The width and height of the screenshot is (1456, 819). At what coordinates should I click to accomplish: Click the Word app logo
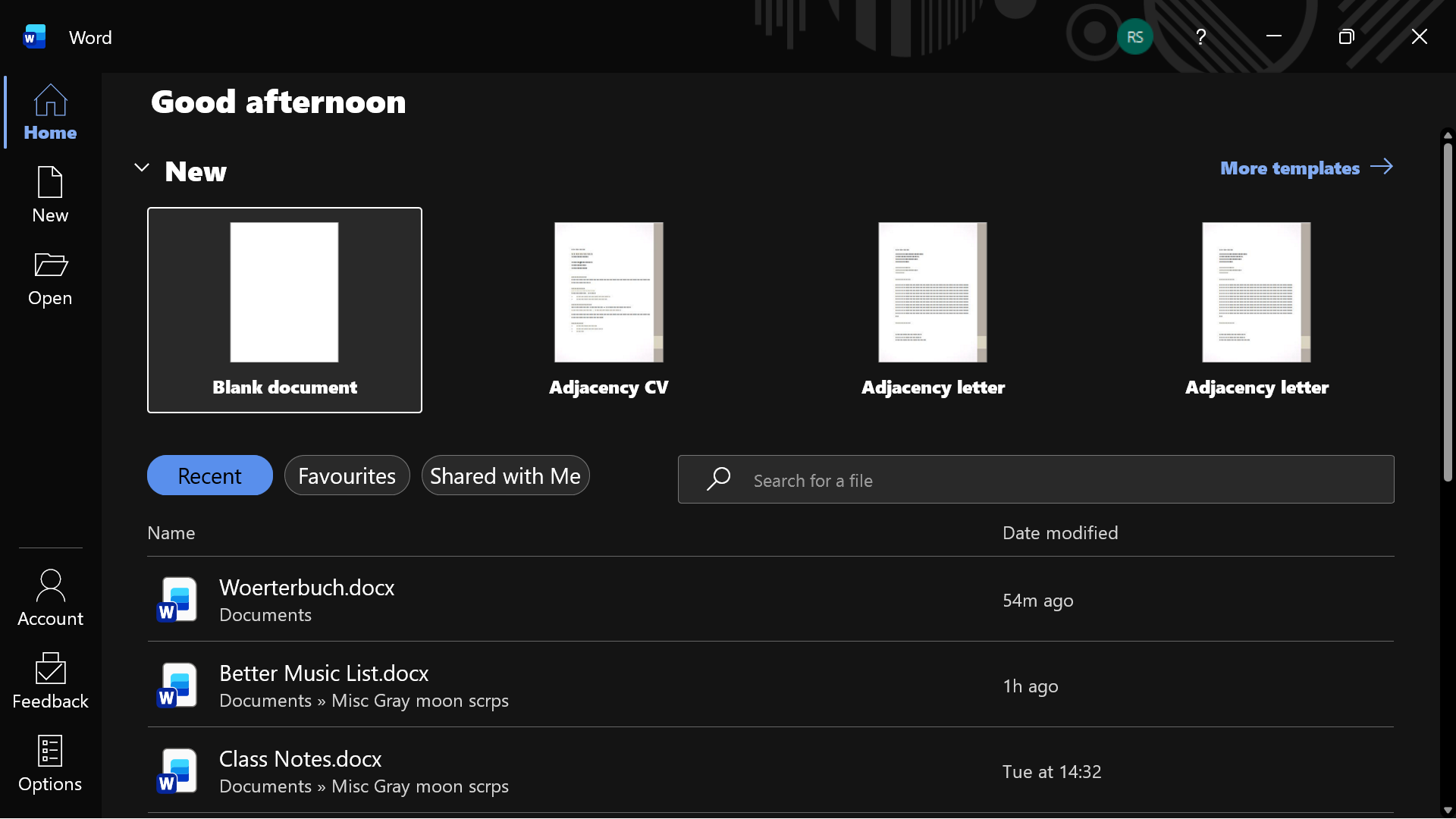coord(34,36)
